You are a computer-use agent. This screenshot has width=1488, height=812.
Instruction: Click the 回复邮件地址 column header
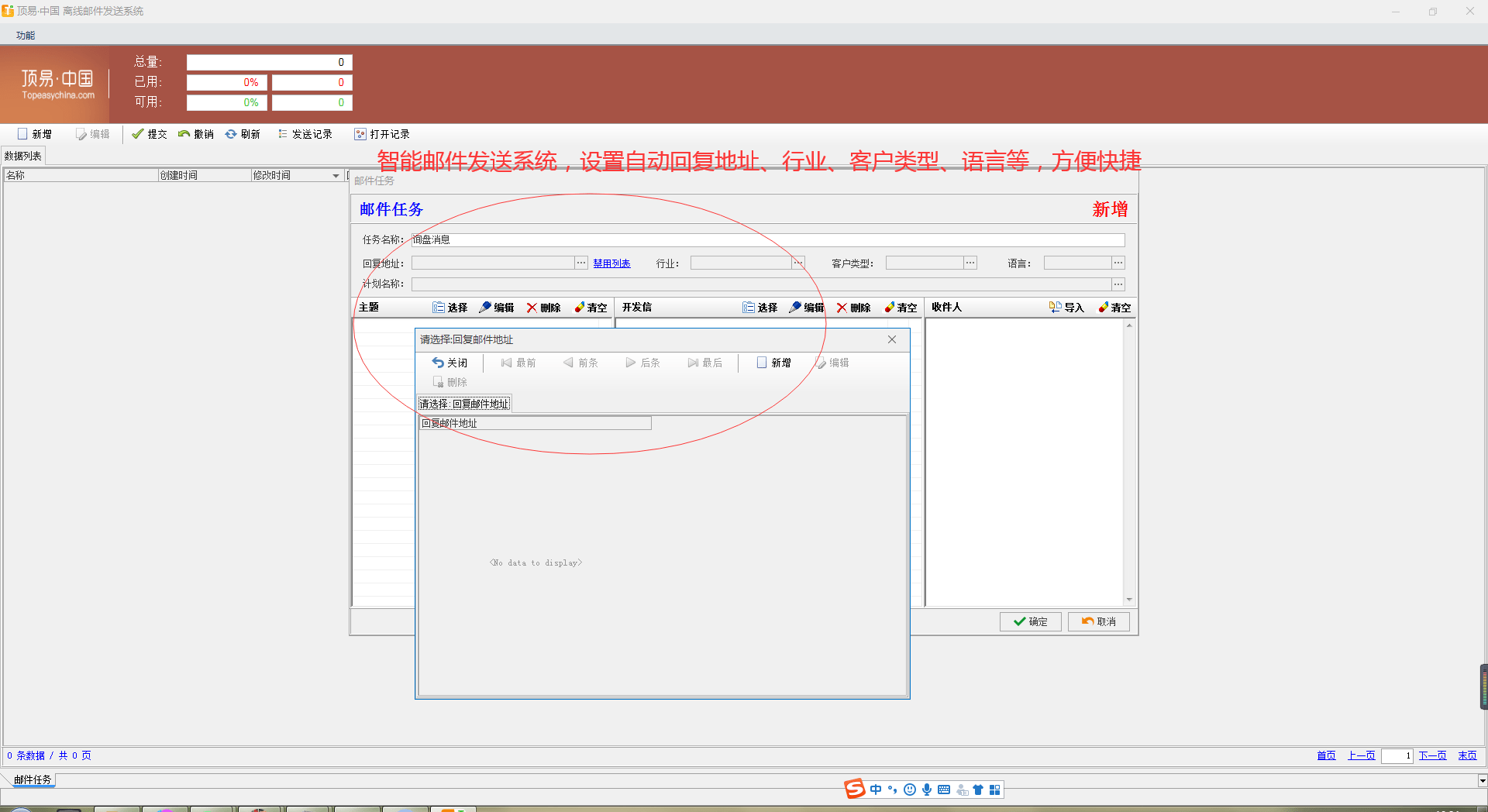(536, 423)
